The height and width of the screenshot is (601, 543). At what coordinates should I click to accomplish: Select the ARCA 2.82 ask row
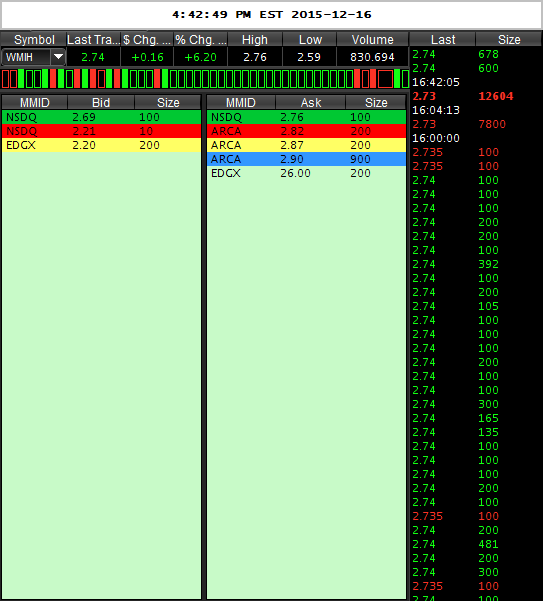(306, 131)
